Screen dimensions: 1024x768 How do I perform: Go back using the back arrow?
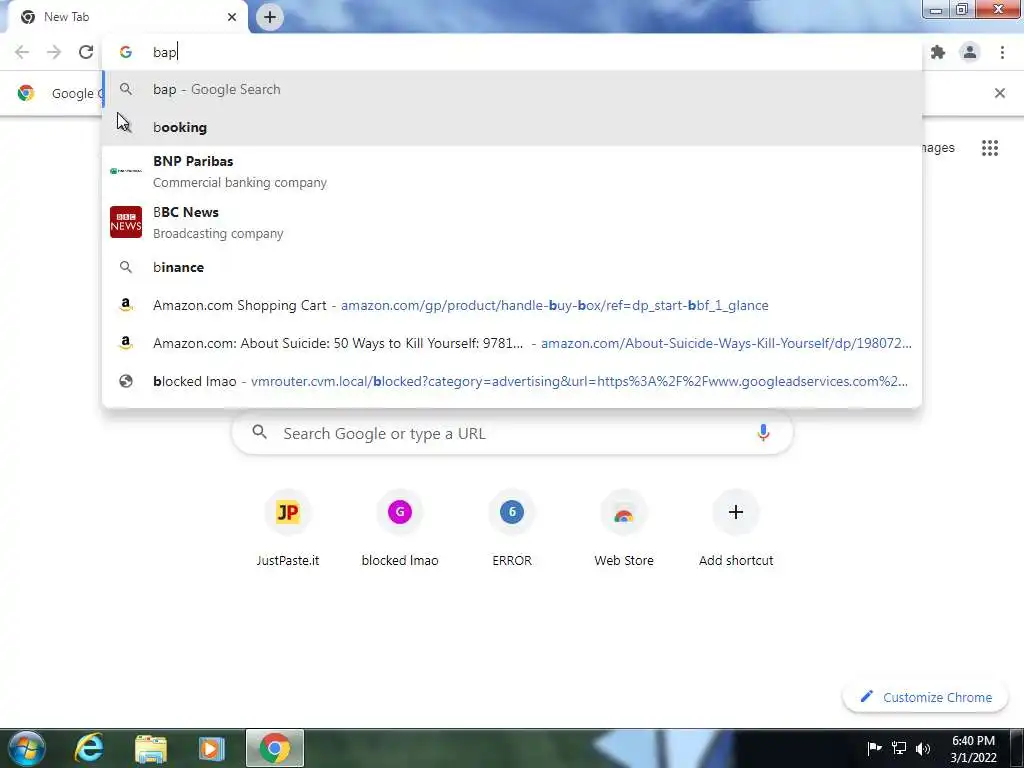click(x=22, y=52)
